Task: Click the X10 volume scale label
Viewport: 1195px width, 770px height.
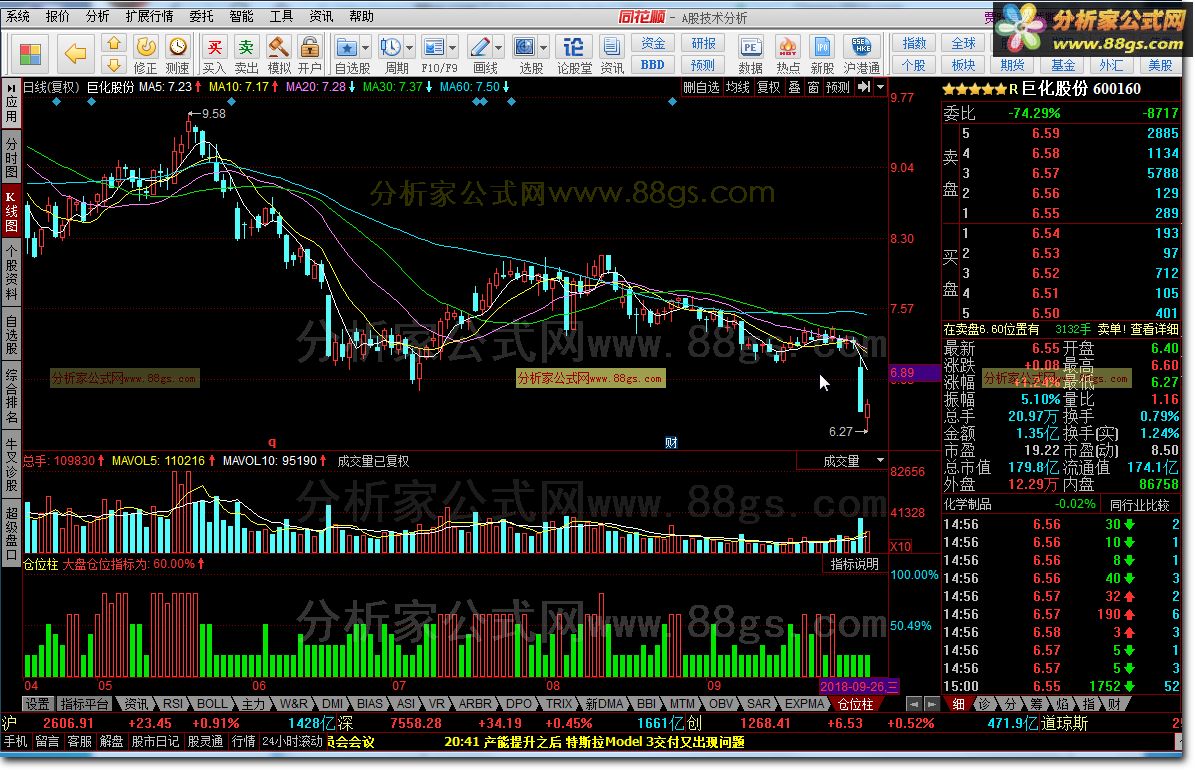Action: (x=901, y=546)
